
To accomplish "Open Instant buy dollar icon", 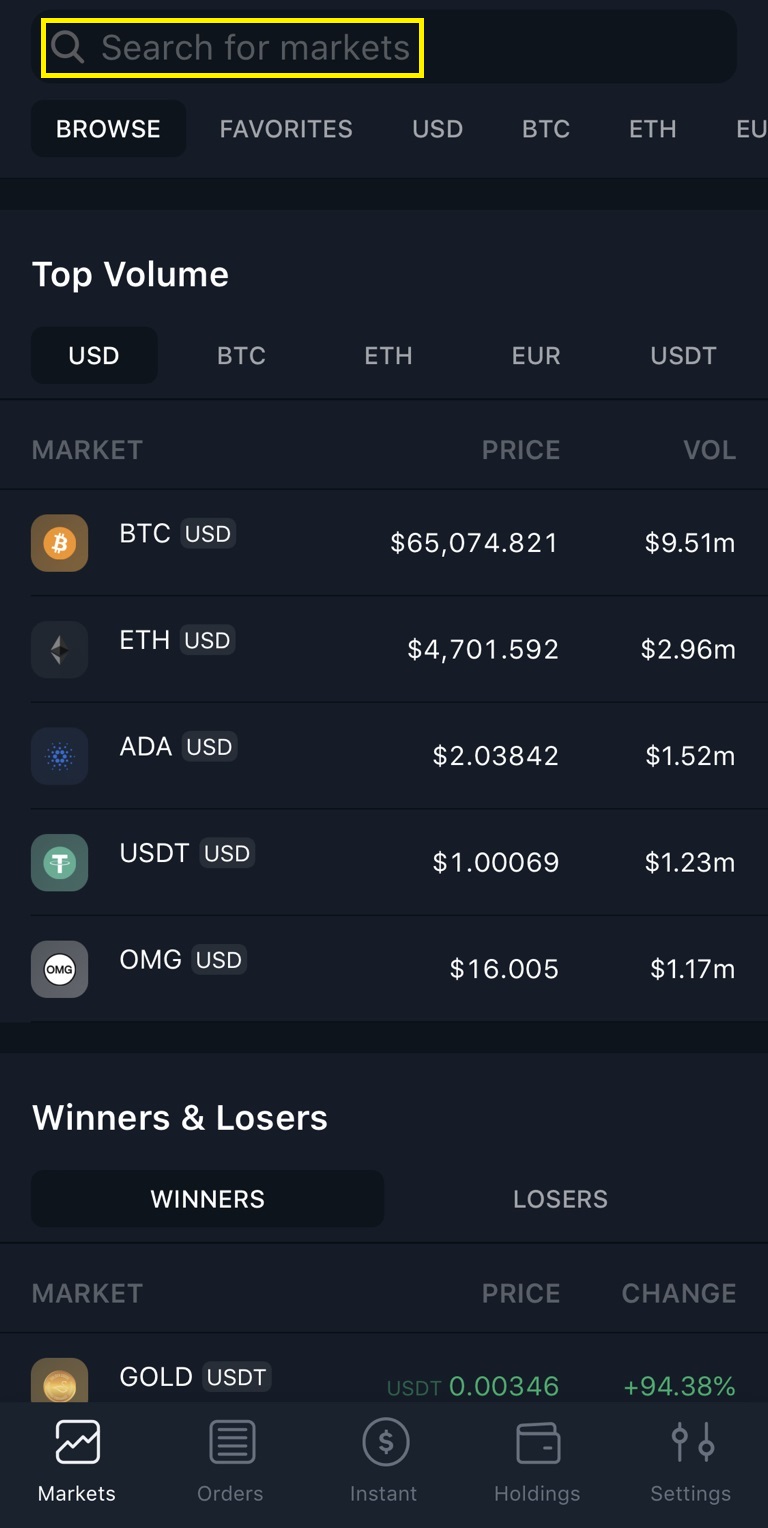I will [384, 1443].
